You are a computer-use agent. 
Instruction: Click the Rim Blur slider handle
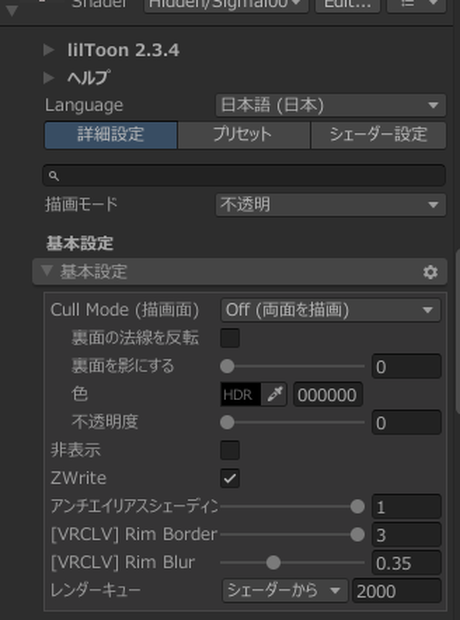pyautogui.click(x=273, y=562)
